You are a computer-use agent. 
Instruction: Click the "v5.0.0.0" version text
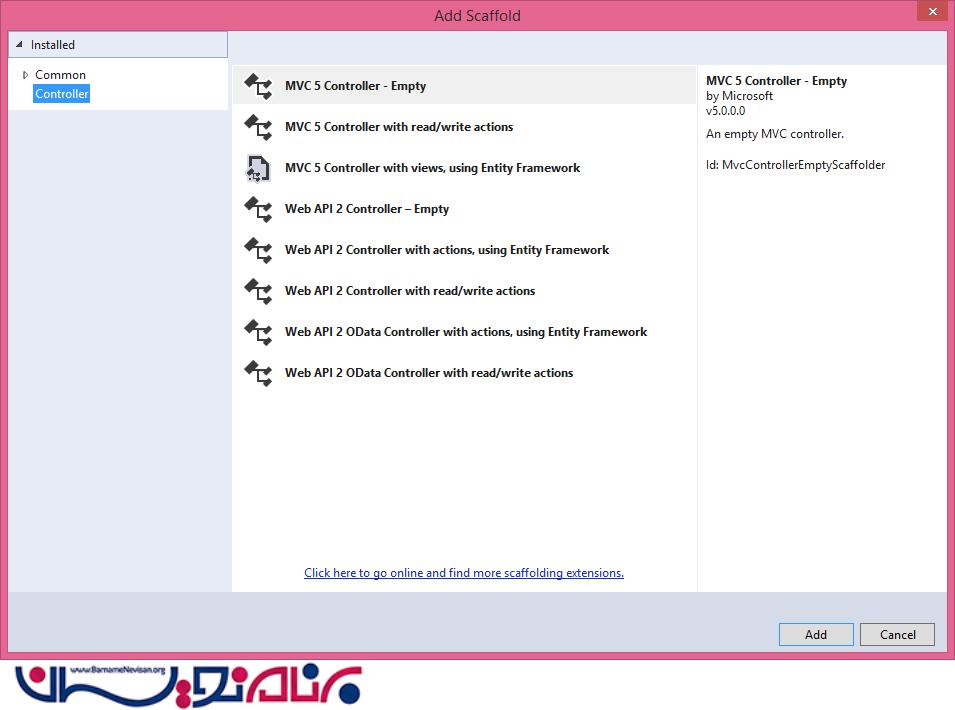click(x=725, y=111)
